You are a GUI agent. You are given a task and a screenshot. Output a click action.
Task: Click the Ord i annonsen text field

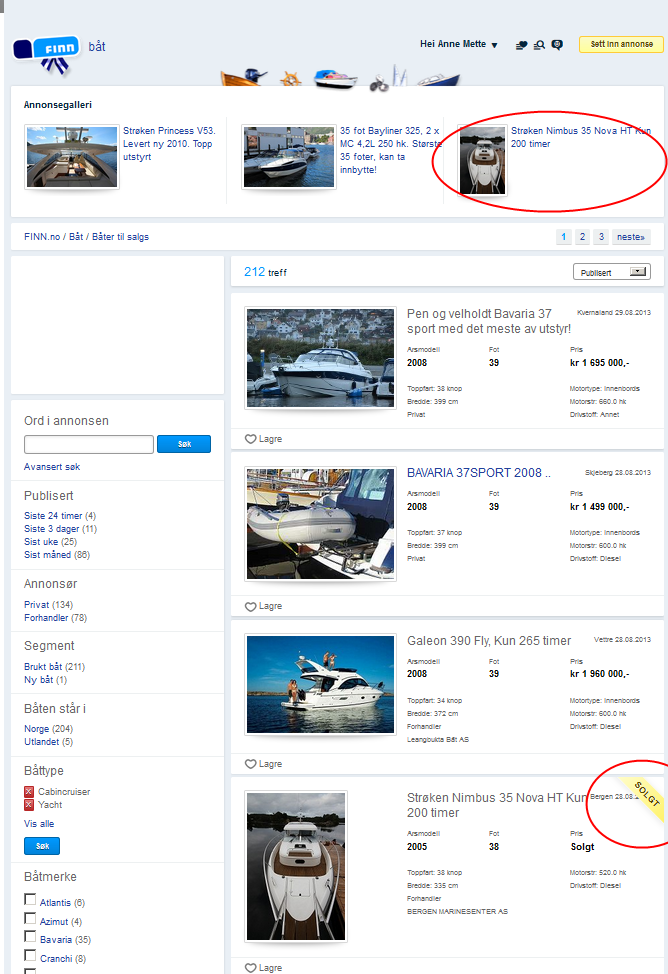pyautogui.click(x=89, y=444)
